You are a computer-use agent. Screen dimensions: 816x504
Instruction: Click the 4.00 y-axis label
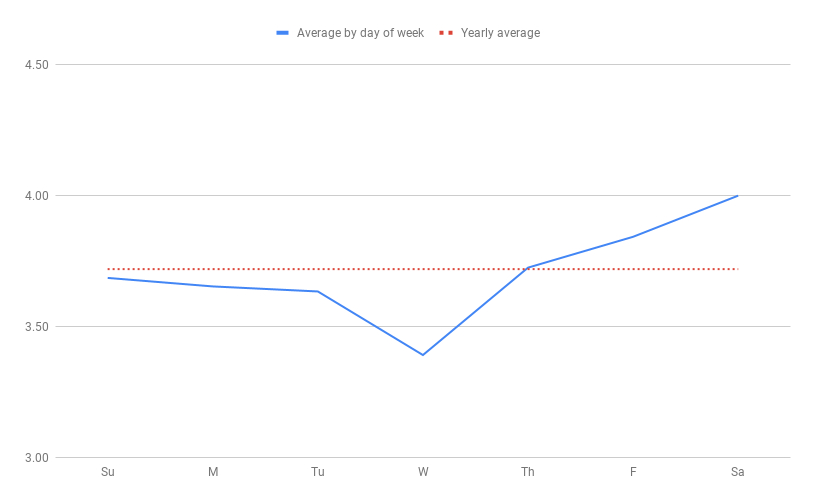pos(36,196)
